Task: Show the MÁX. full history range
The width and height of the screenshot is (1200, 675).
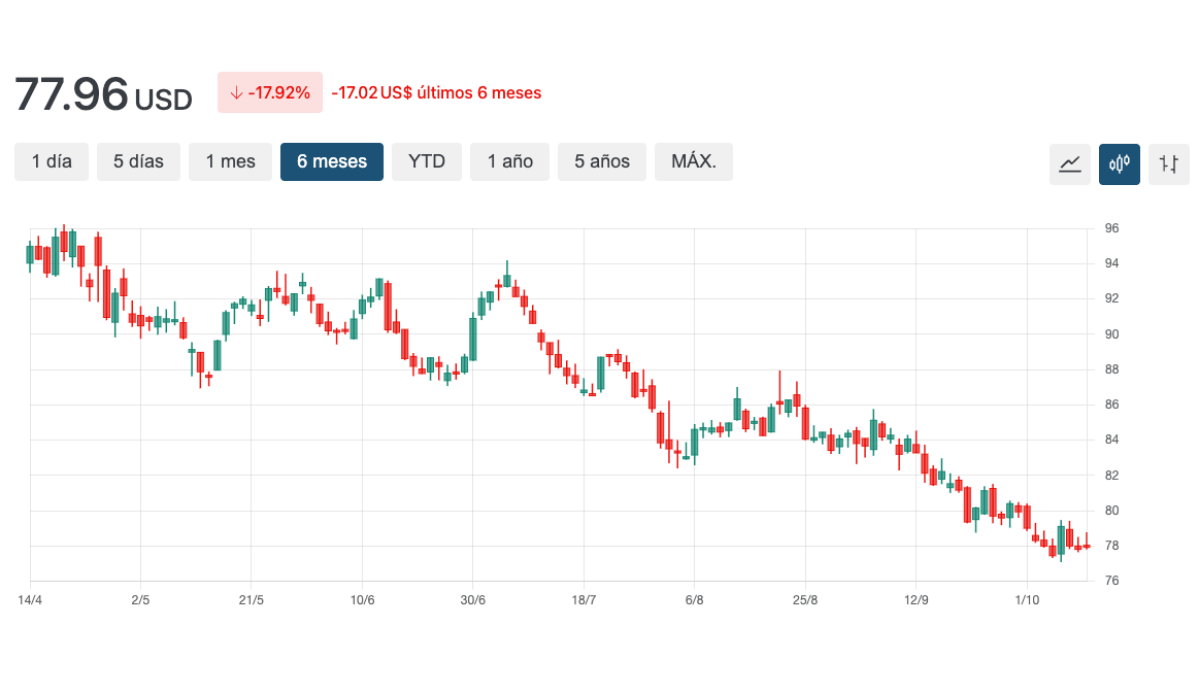Action: [x=694, y=161]
